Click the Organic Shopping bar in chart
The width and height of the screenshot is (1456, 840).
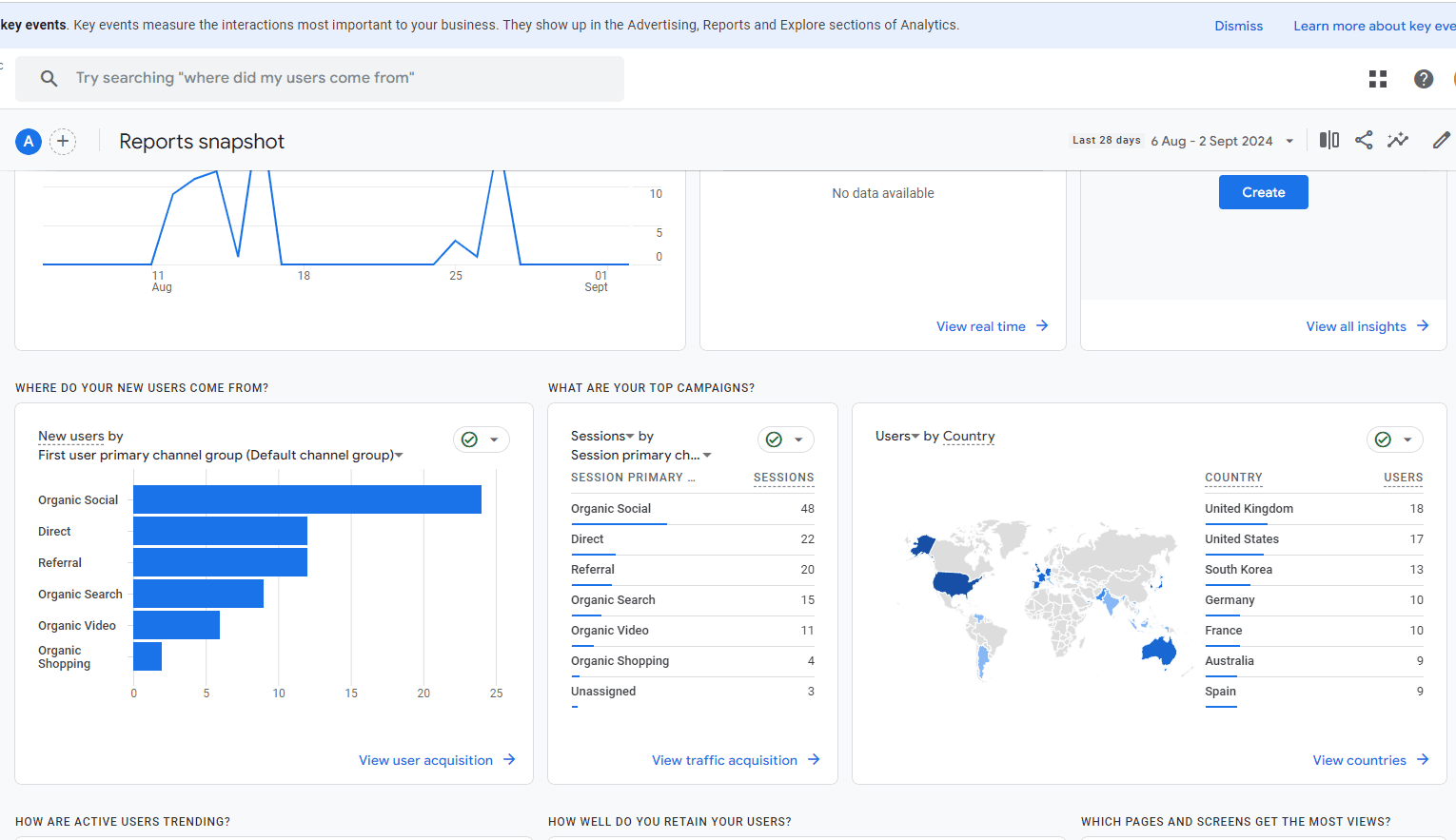[x=148, y=656]
